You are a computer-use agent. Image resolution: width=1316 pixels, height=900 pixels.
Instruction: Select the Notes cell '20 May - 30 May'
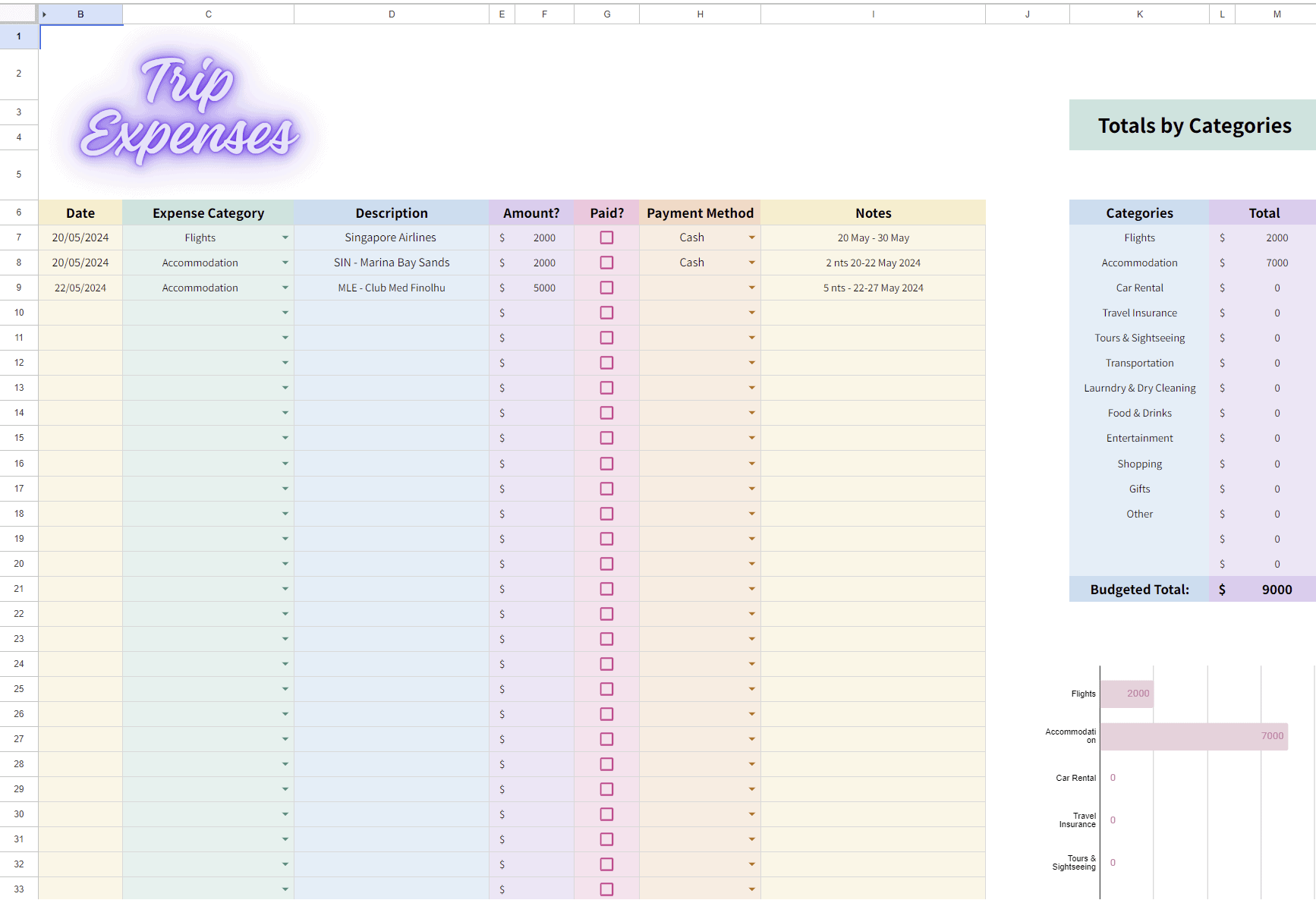pos(873,238)
